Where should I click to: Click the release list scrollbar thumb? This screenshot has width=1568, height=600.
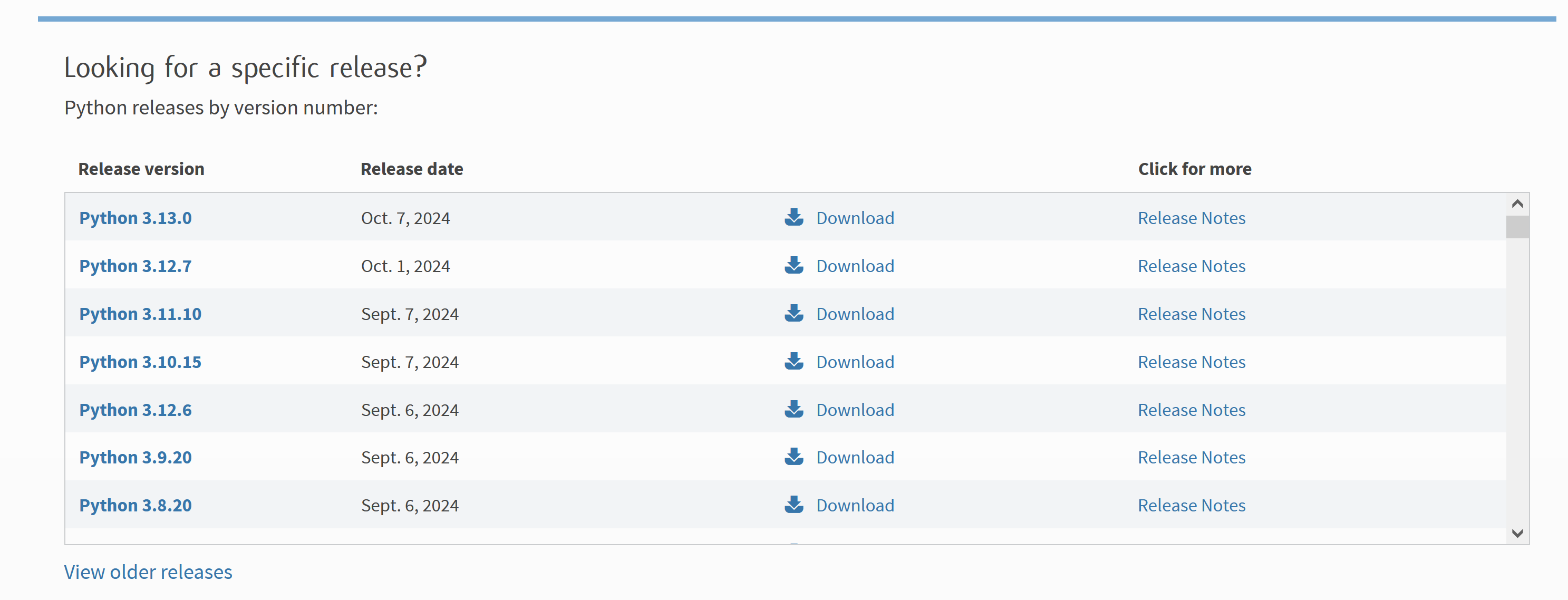point(1517,227)
